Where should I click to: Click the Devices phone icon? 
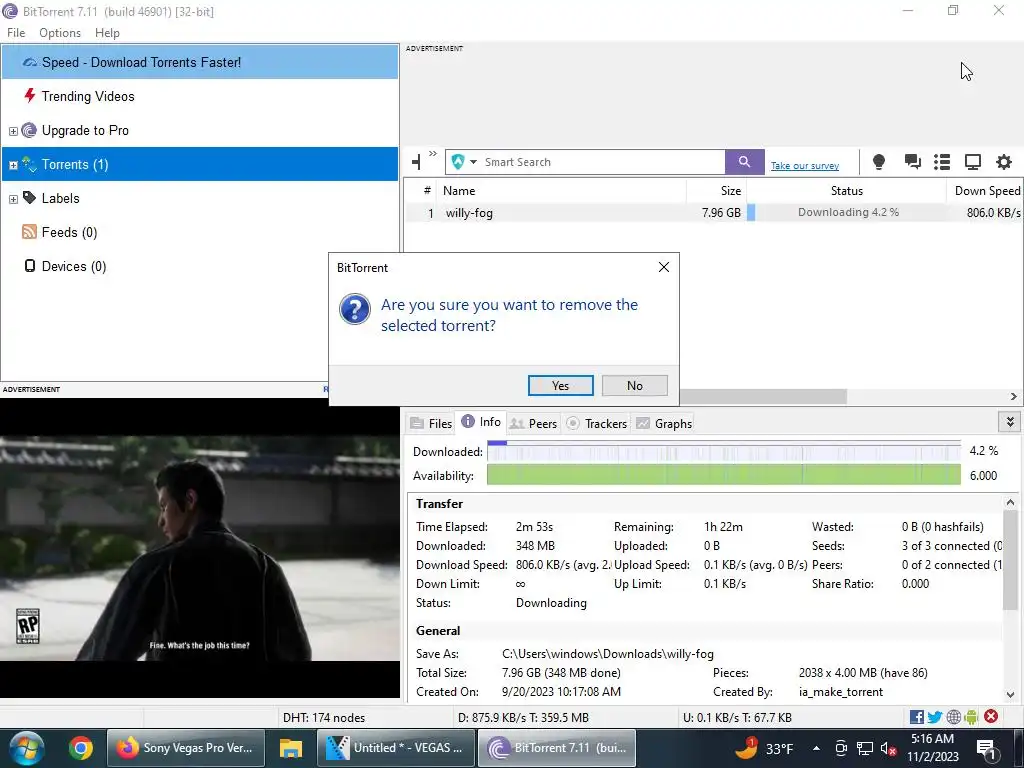pyautogui.click(x=29, y=266)
